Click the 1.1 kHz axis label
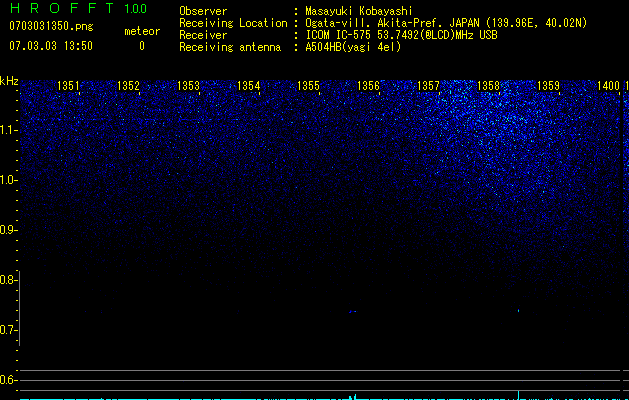629x400 pixels. click(9, 130)
